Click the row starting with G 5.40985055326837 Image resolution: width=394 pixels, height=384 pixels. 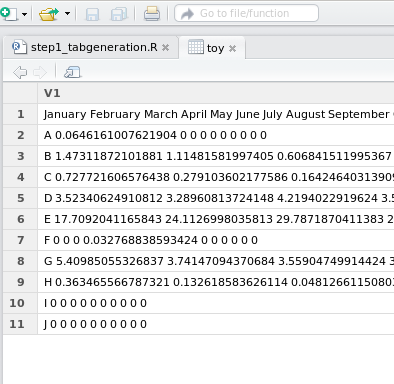point(216,261)
